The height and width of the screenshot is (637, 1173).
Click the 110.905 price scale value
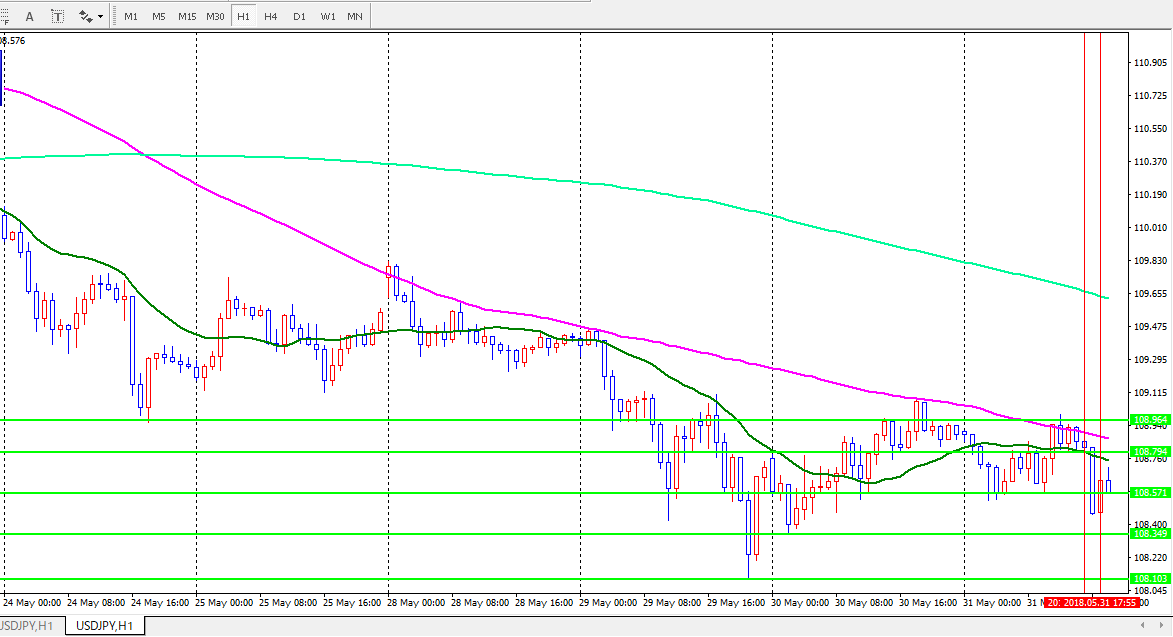(x=1151, y=63)
